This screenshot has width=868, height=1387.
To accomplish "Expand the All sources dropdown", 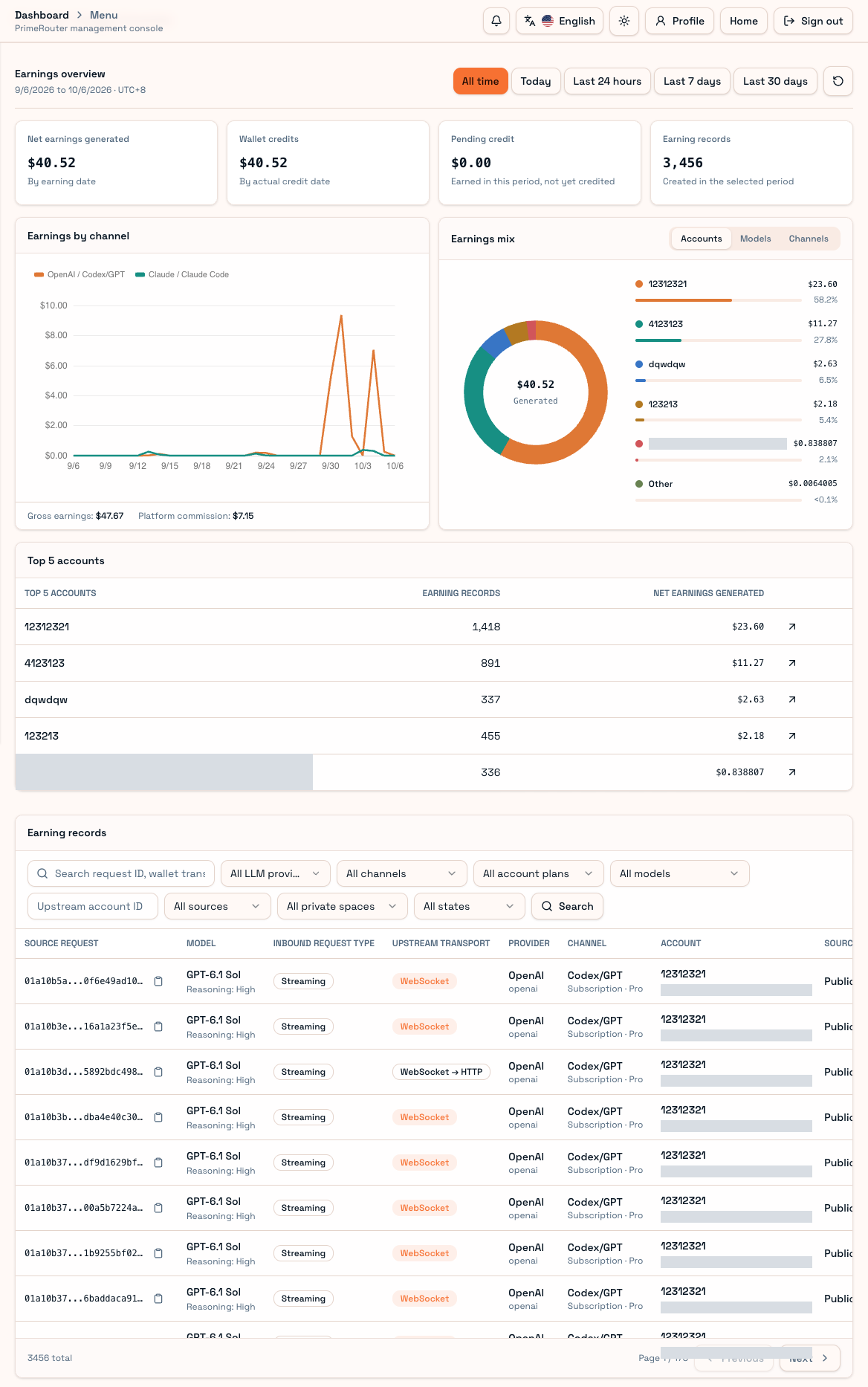I will [217, 906].
